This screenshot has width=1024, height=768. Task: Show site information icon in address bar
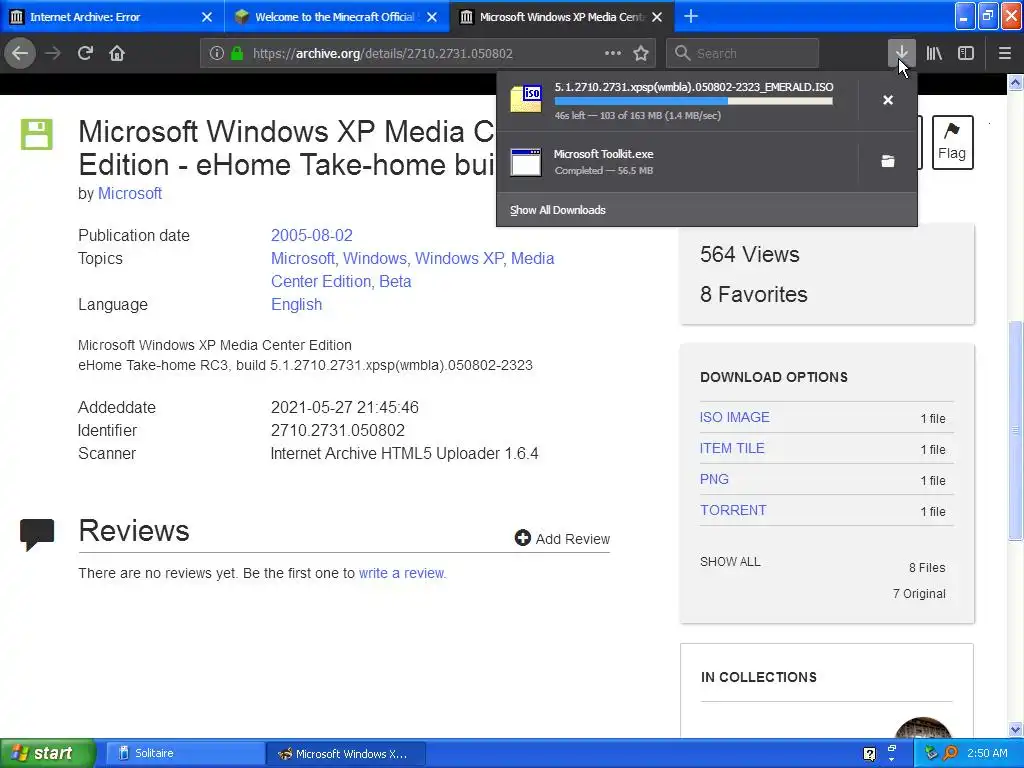[217, 54]
